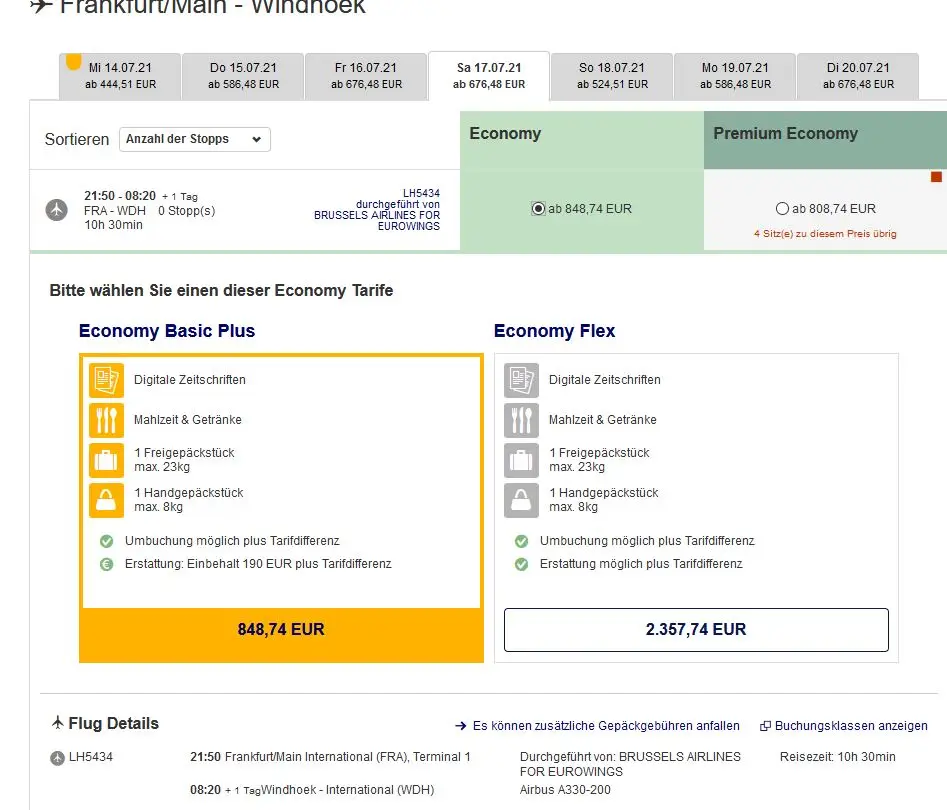Open the Sortieren dropdown Anzahl der Stopps

click(x=194, y=139)
